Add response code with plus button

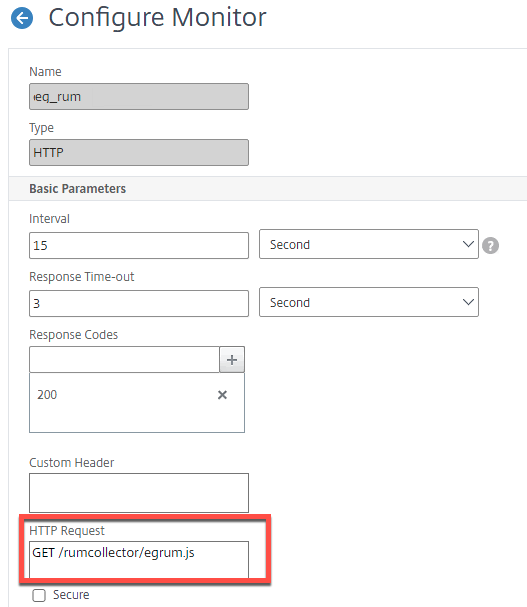[x=232, y=360]
